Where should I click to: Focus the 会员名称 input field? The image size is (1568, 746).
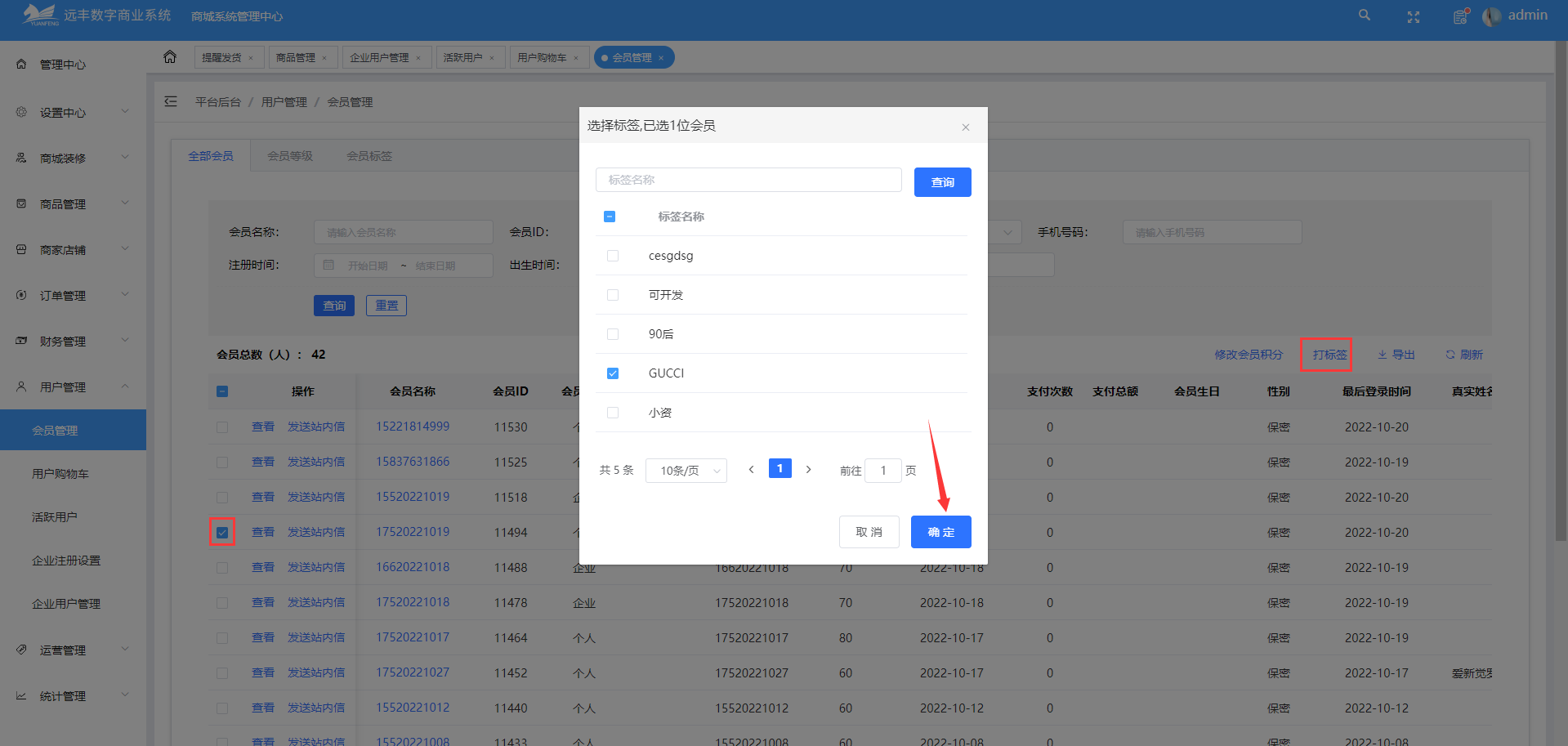click(404, 232)
